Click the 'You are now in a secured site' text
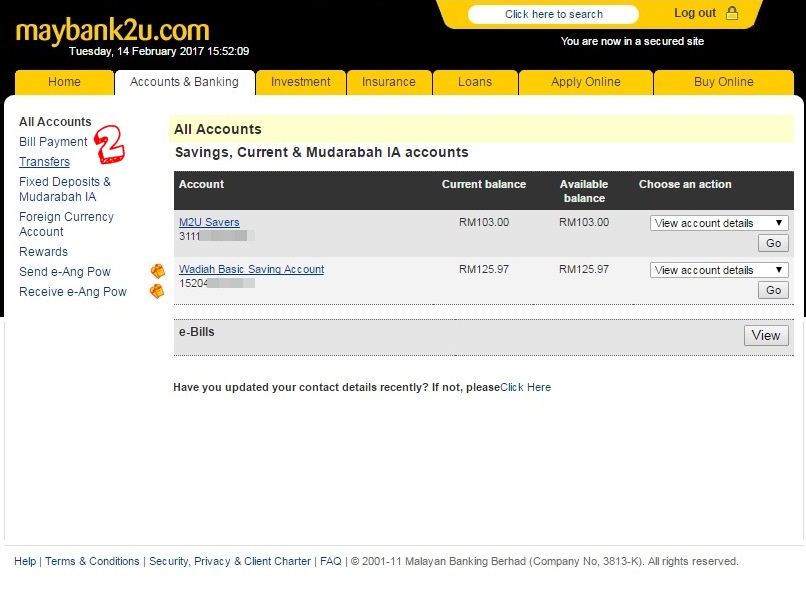The image size is (806, 613). click(632, 41)
